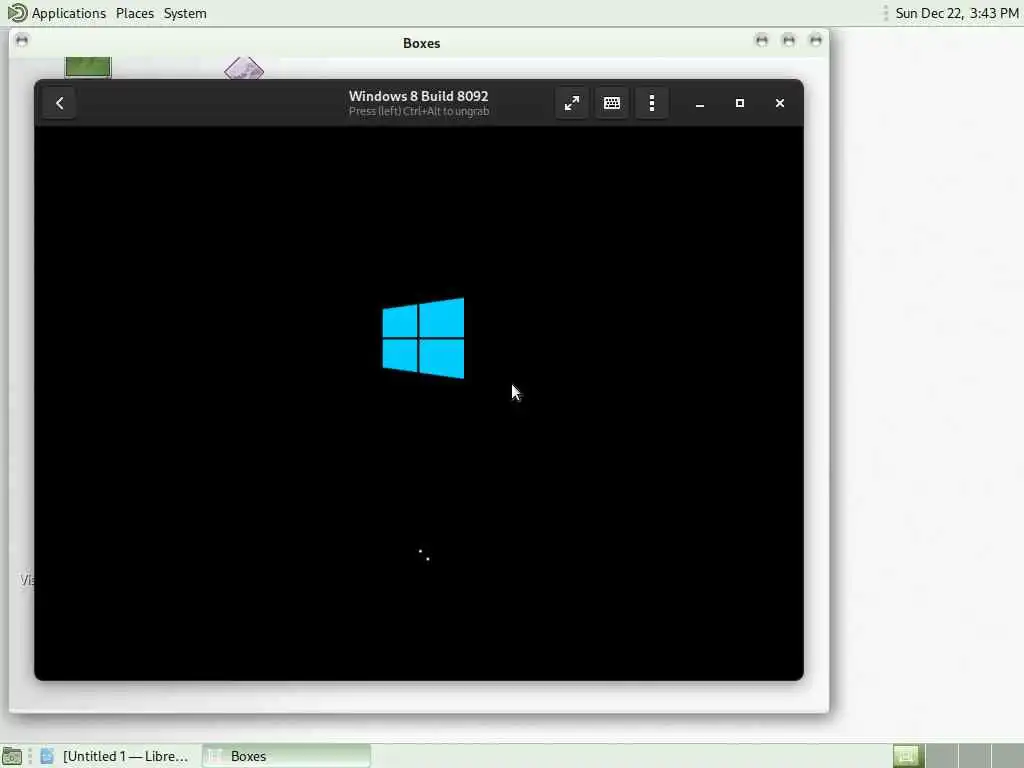The height and width of the screenshot is (768, 1024).
Task: Enter fullscreen mode for the Windows 8 box
Action: (x=571, y=103)
